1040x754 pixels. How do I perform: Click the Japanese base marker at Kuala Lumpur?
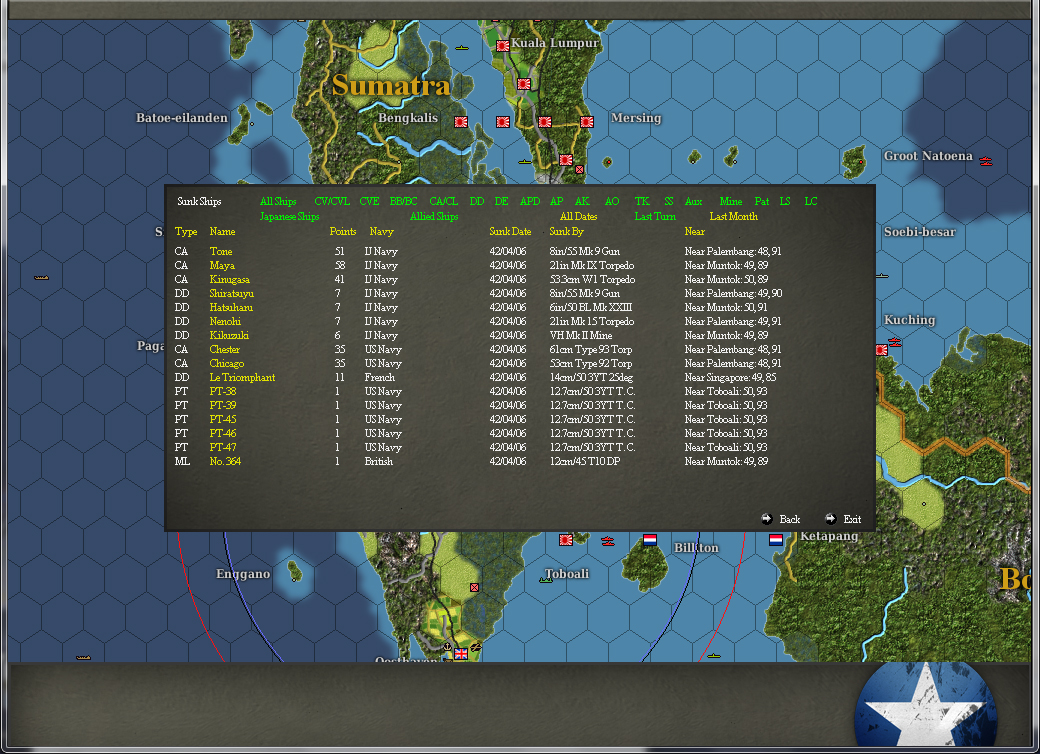click(x=502, y=45)
